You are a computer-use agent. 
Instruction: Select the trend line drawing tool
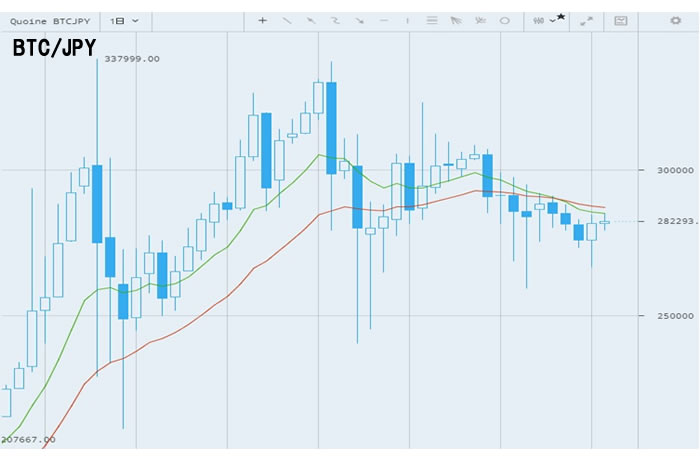(x=287, y=21)
